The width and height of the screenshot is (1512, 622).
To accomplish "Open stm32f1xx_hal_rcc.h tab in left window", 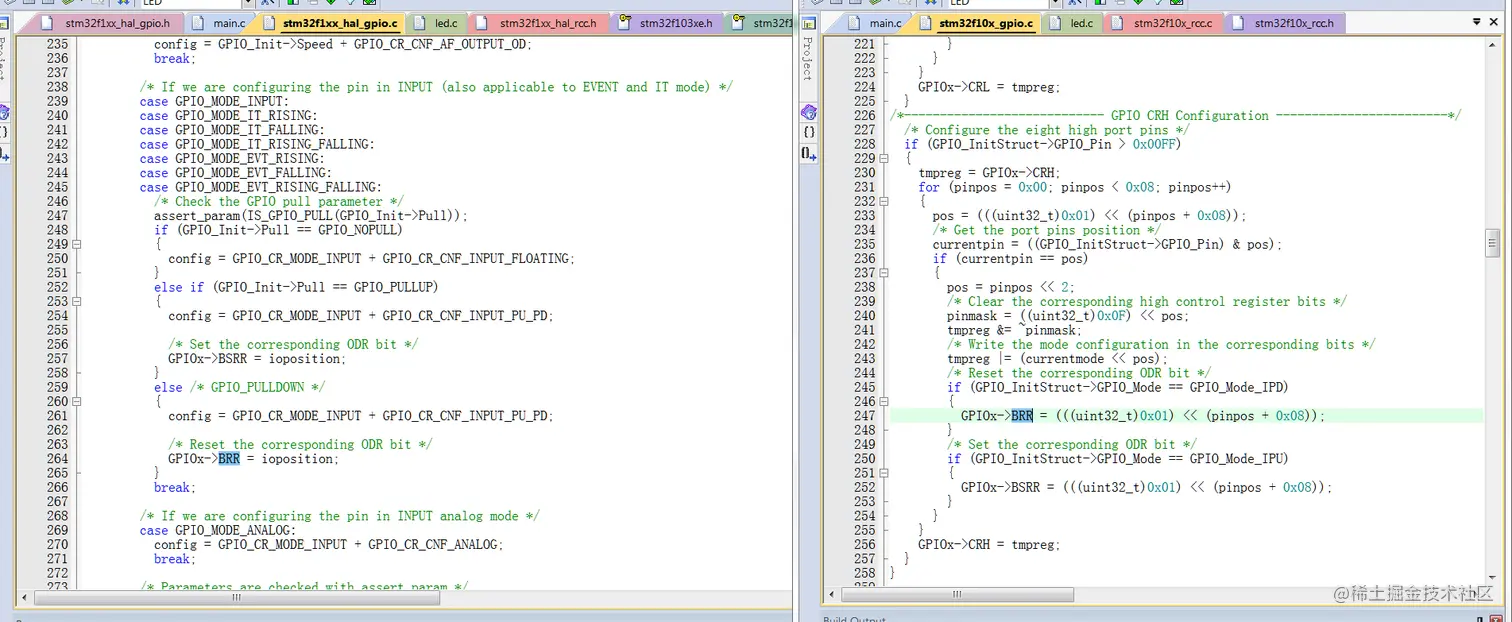I will tap(538, 23).
